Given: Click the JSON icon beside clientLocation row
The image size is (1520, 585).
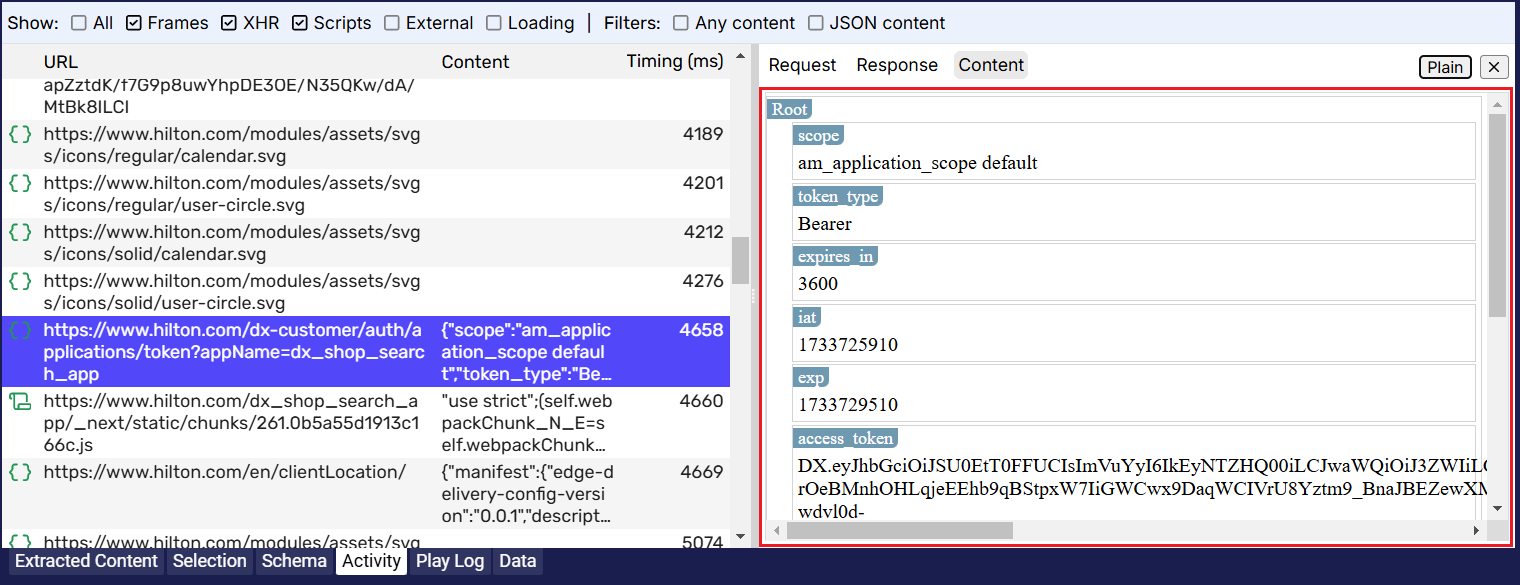Looking at the screenshot, I should pyautogui.click(x=20, y=472).
